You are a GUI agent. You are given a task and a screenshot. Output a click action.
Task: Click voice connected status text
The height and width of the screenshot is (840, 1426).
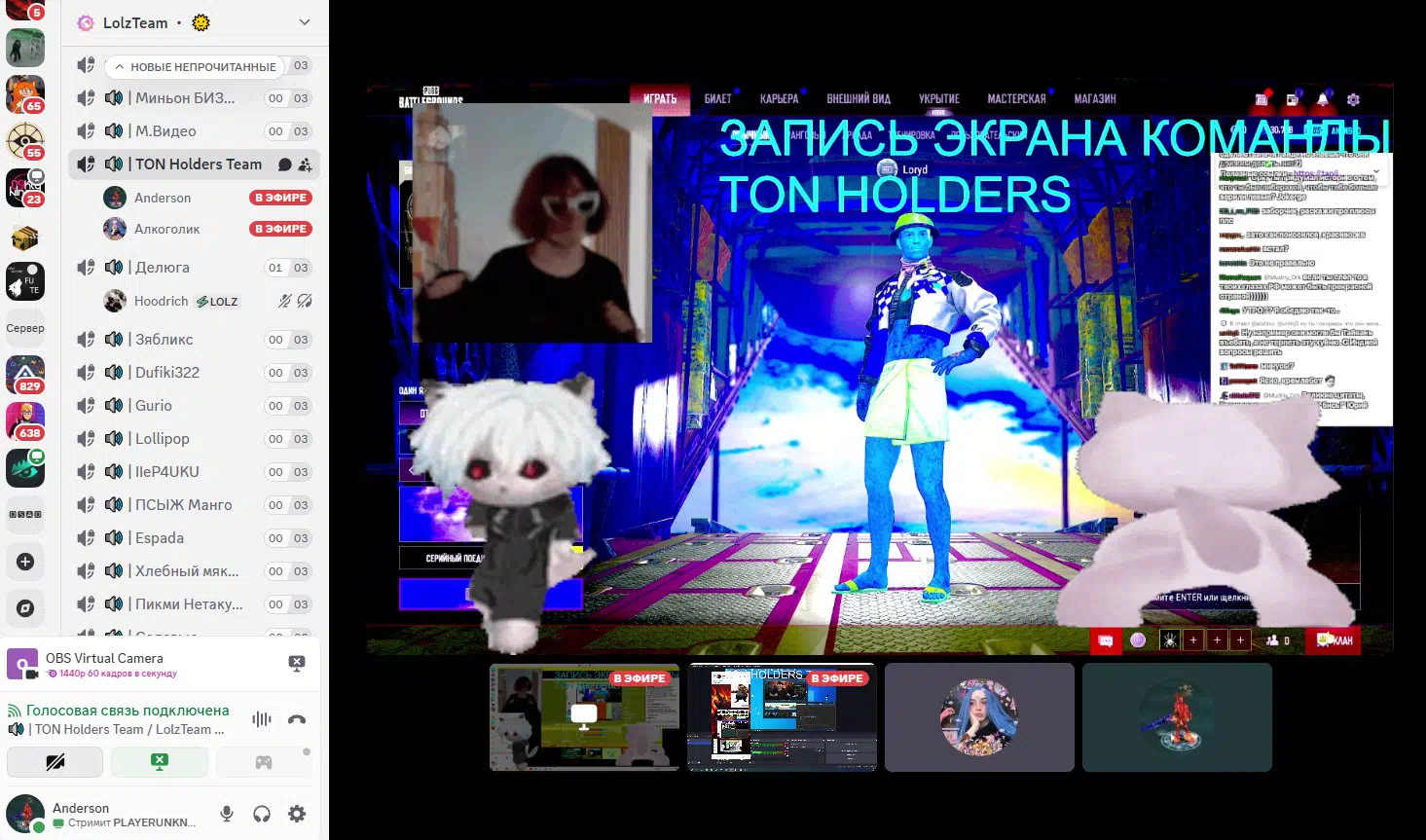pyautogui.click(x=128, y=711)
